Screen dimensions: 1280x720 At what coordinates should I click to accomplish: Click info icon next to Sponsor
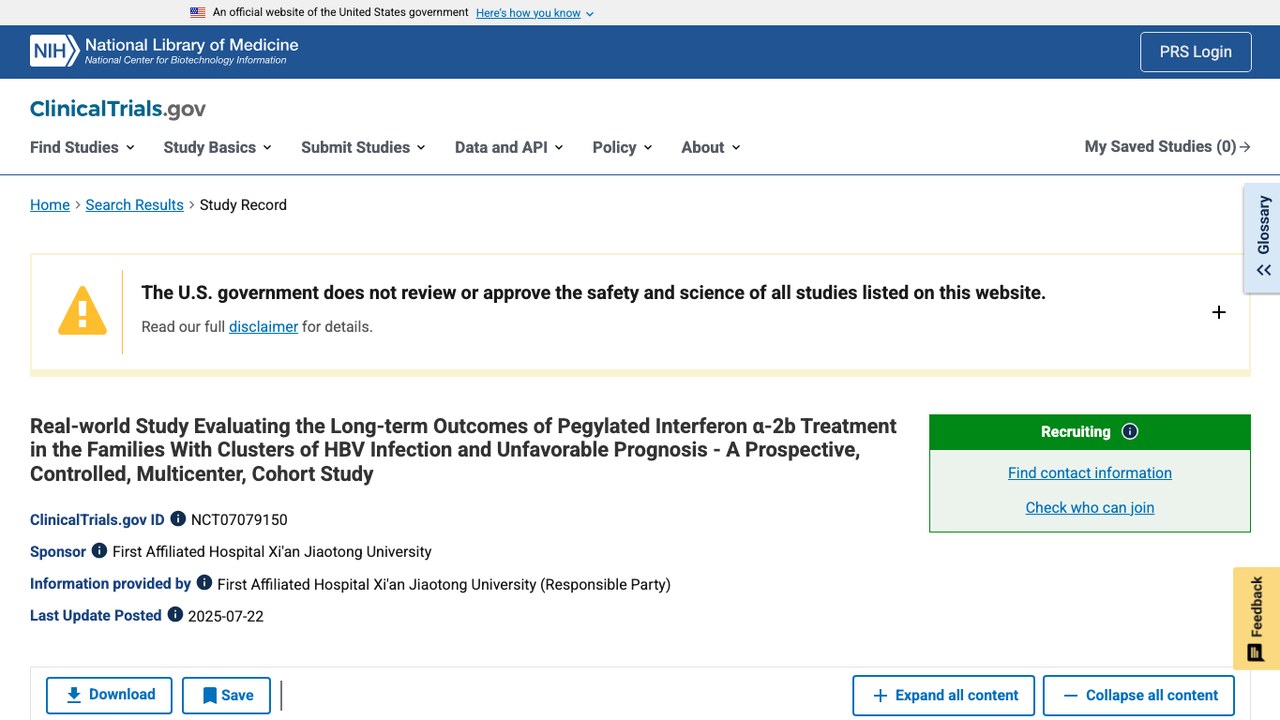click(x=99, y=551)
